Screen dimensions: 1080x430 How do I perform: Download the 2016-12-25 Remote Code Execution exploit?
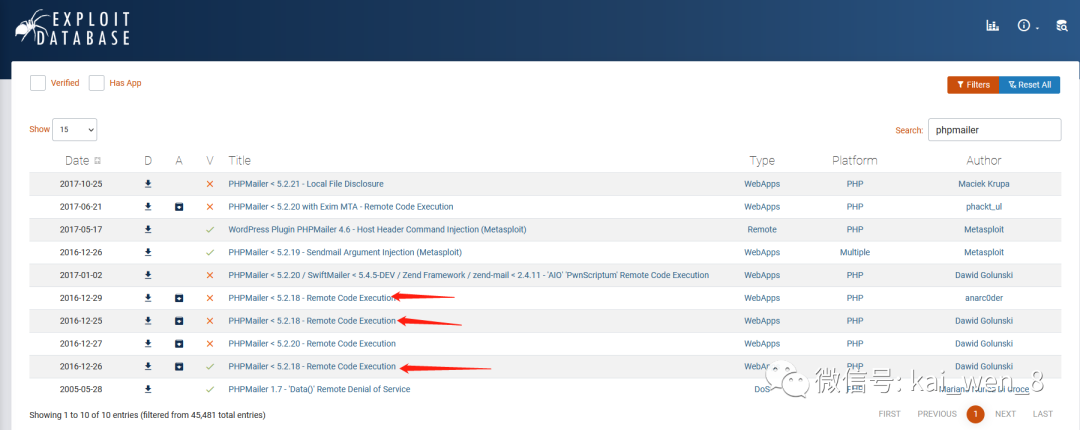click(x=148, y=320)
